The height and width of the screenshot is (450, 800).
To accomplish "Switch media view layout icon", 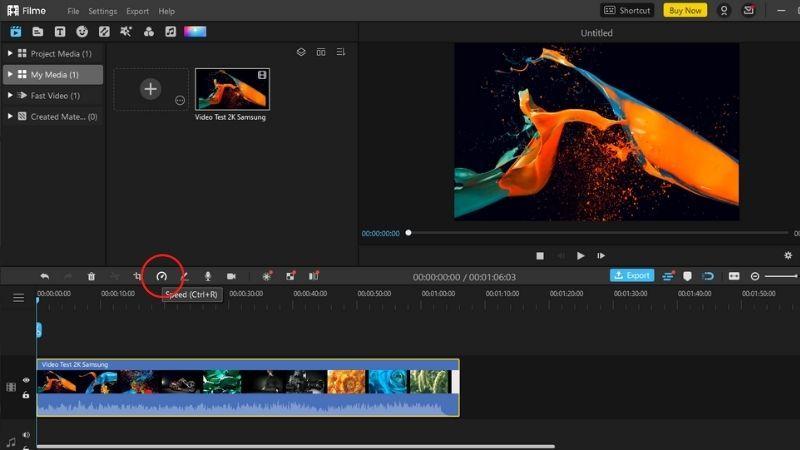I will (x=321, y=52).
